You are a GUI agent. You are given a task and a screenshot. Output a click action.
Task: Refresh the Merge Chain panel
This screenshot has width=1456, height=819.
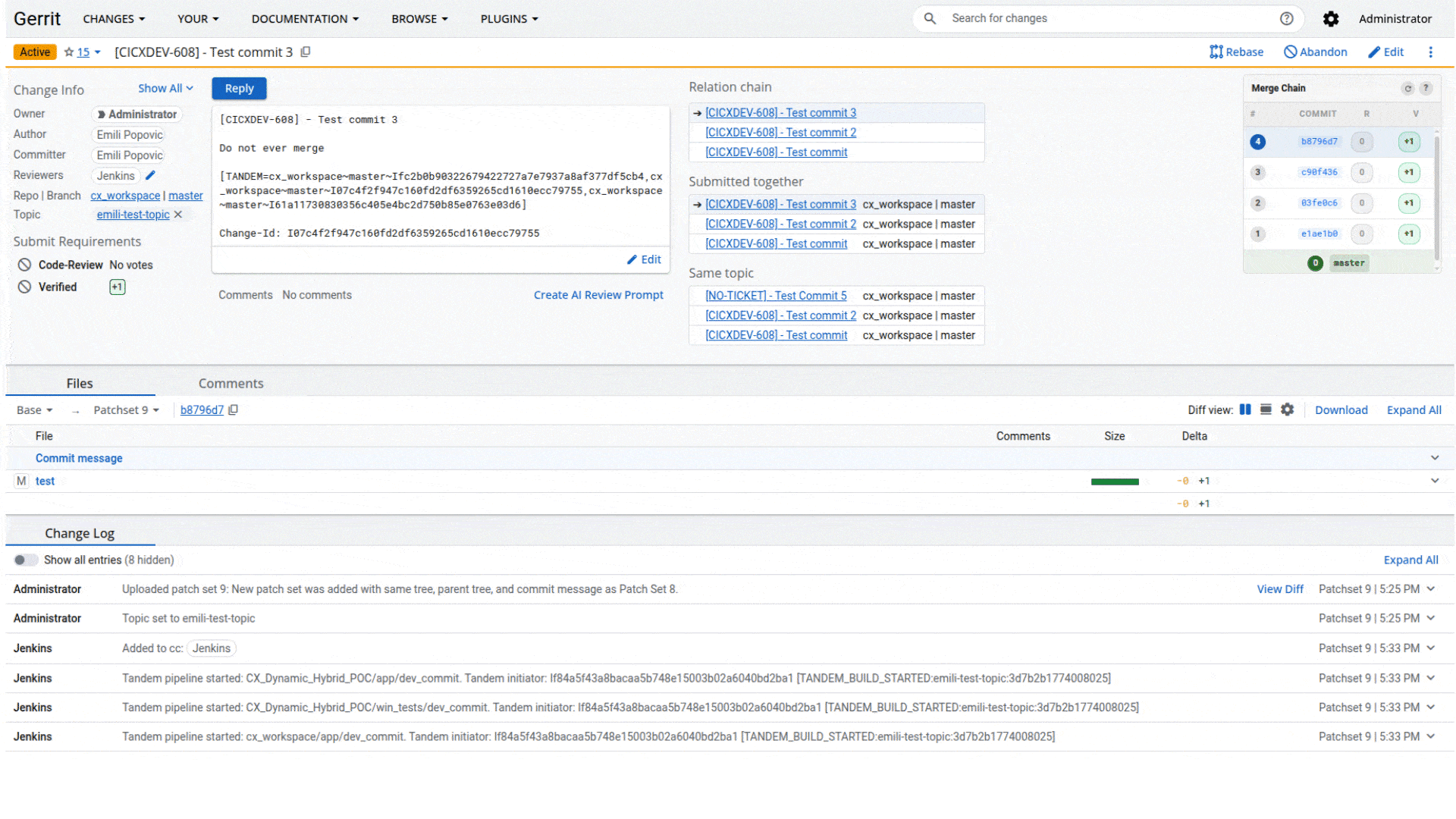click(x=1408, y=89)
